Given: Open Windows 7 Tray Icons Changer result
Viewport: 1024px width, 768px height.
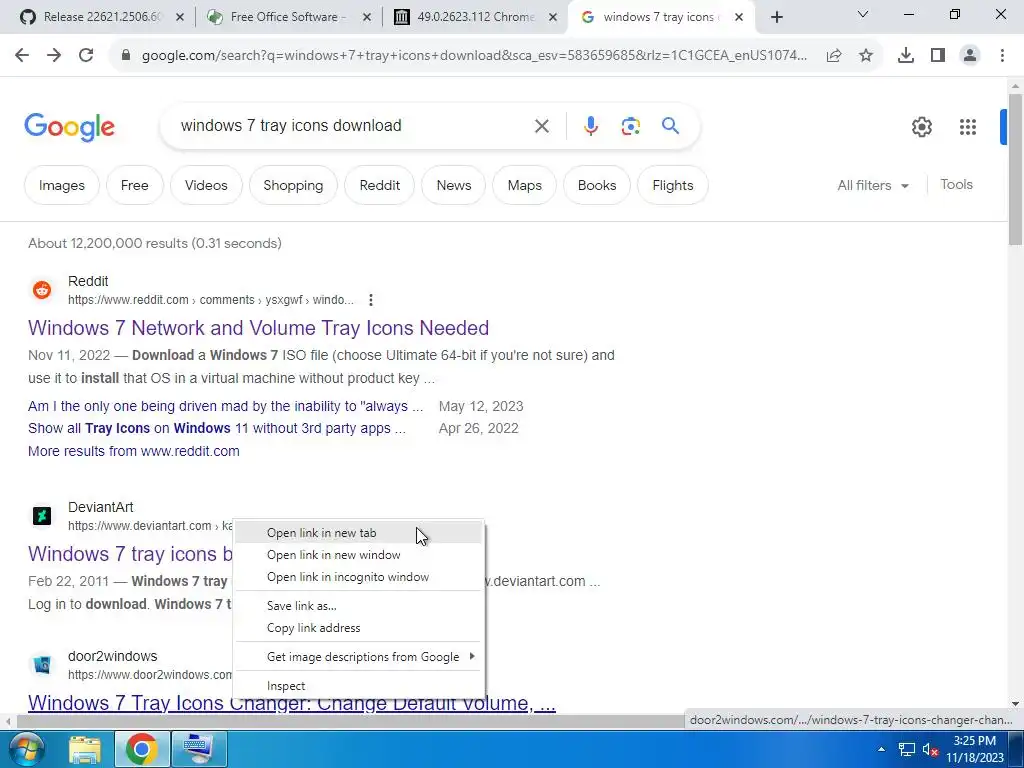Looking at the screenshot, I should point(292,703).
